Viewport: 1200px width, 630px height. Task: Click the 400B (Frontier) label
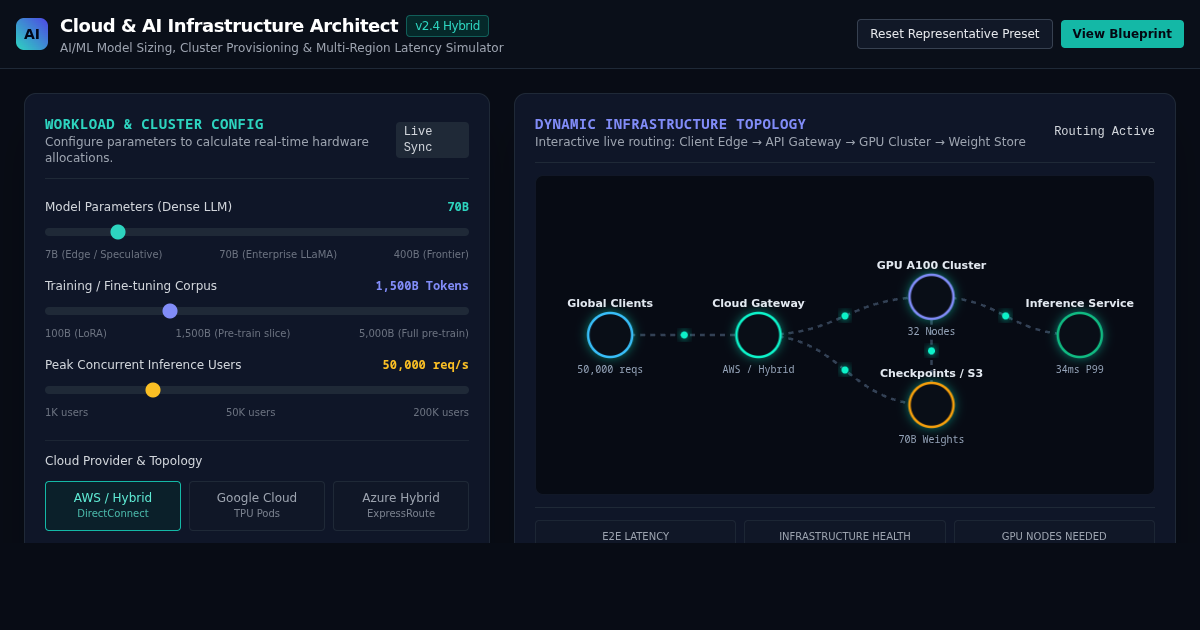point(431,255)
